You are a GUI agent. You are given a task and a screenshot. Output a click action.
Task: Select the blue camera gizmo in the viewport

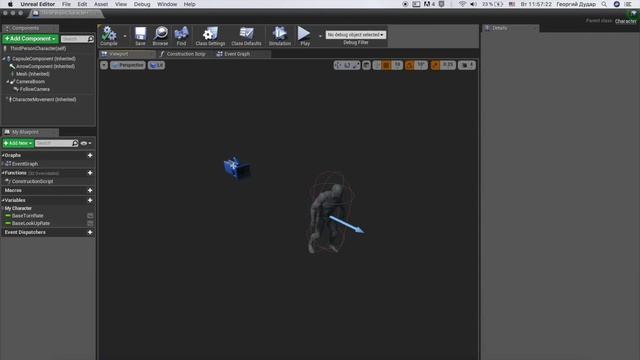237,168
